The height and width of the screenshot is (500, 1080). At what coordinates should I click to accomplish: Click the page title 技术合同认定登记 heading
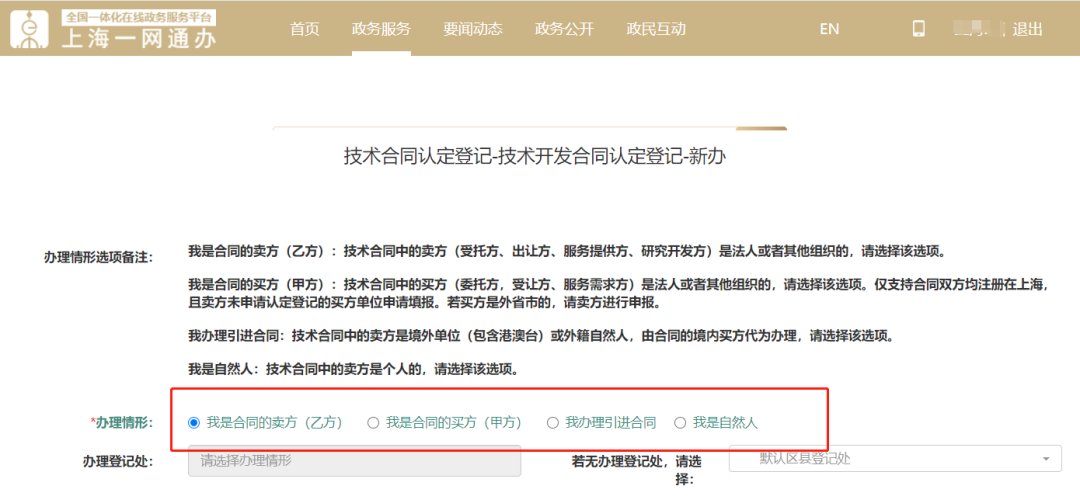click(x=535, y=156)
